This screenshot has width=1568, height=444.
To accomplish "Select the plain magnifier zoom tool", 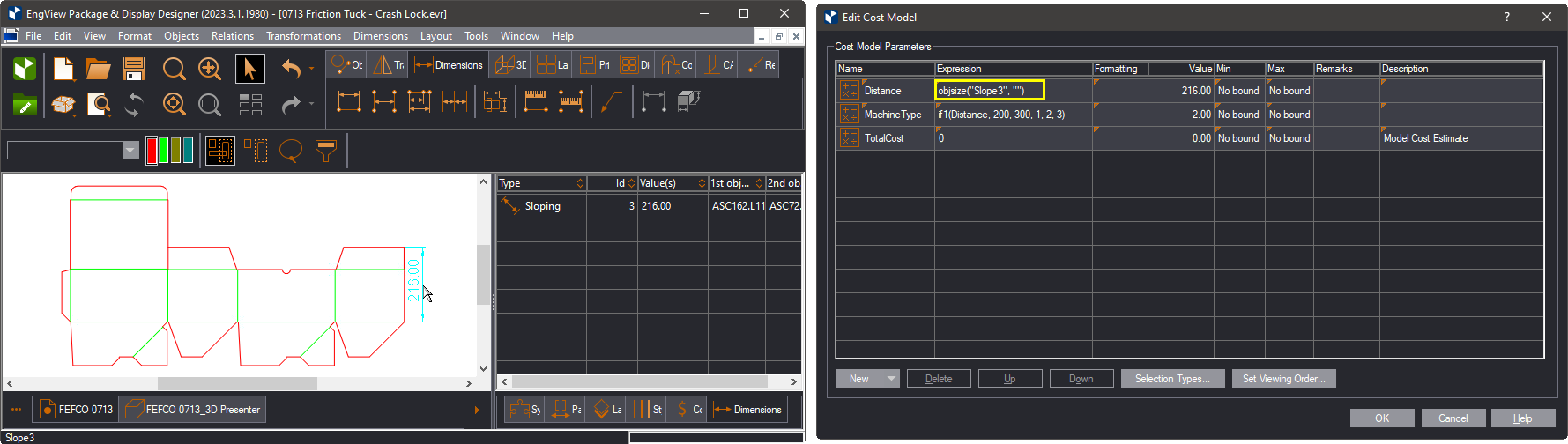I will point(175,69).
